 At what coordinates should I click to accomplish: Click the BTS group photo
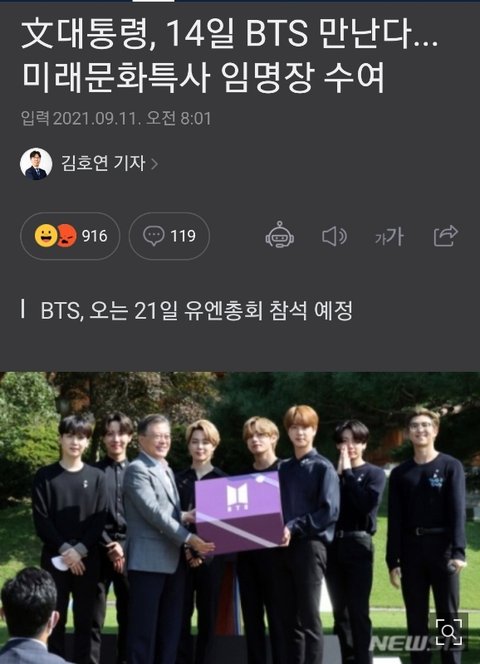240,518
